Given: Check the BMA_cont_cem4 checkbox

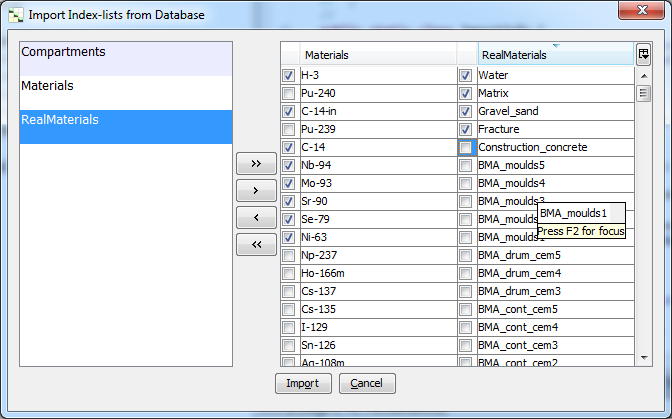Looking at the screenshot, I should [465, 328].
